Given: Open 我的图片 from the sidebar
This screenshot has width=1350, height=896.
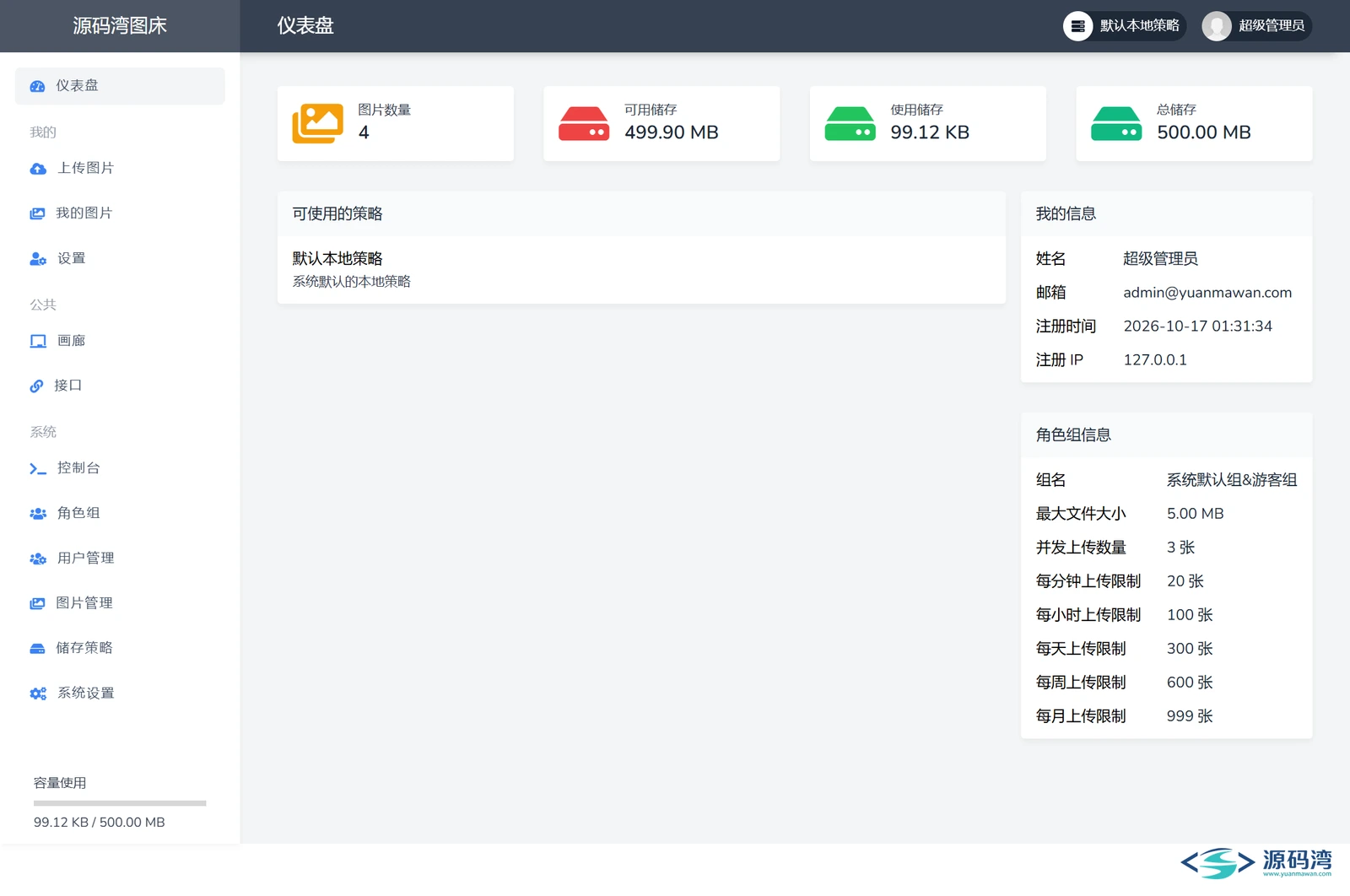Looking at the screenshot, I should click(x=120, y=213).
